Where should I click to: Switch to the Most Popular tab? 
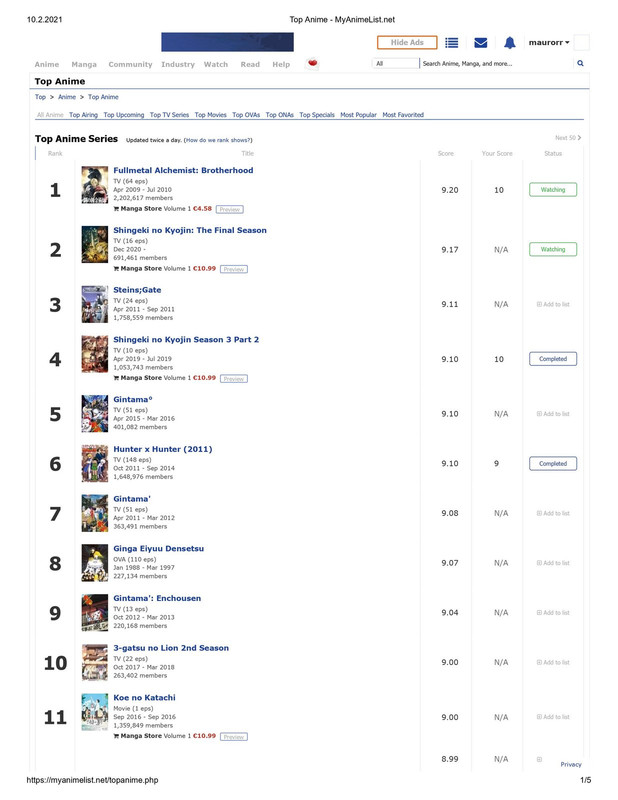[x=358, y=115]
